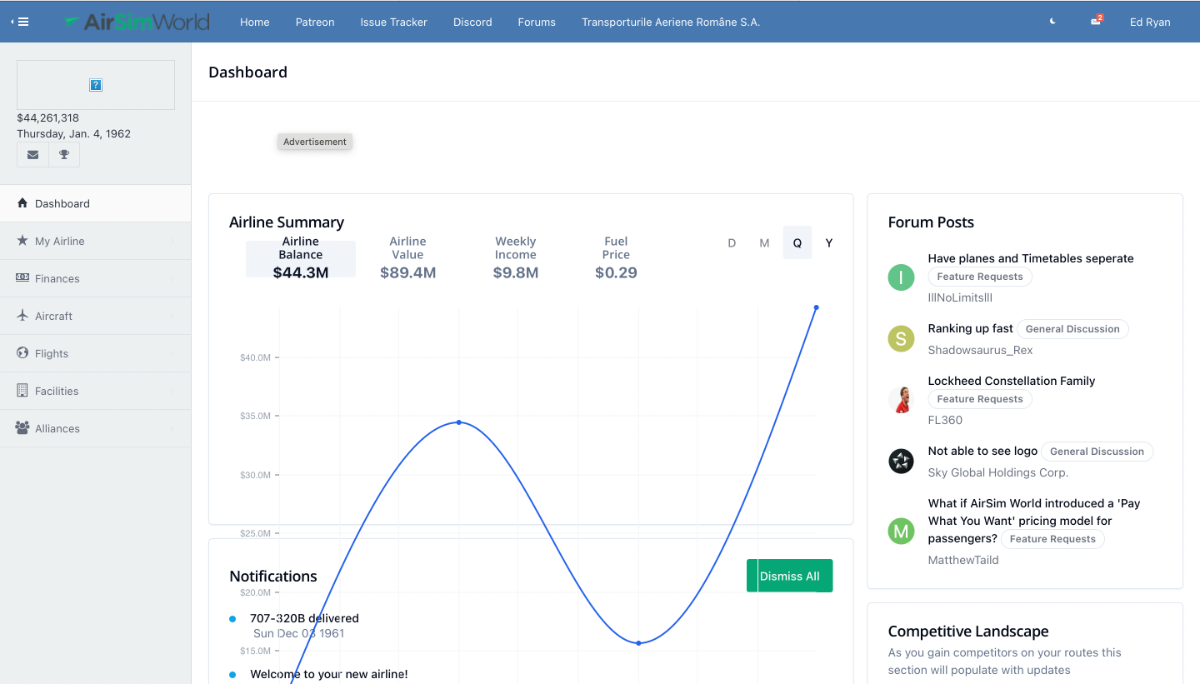The width and height of the screenshot is (1200, 684).
Task: Open the Flights globe menu item
Action: pyautogui.click(x=95, y=354)
